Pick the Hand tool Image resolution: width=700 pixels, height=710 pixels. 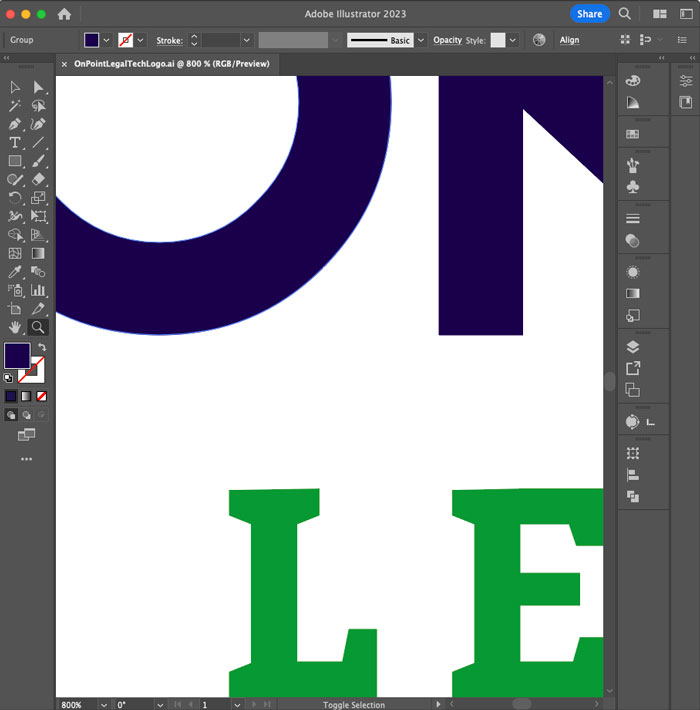tap(15, 327)
